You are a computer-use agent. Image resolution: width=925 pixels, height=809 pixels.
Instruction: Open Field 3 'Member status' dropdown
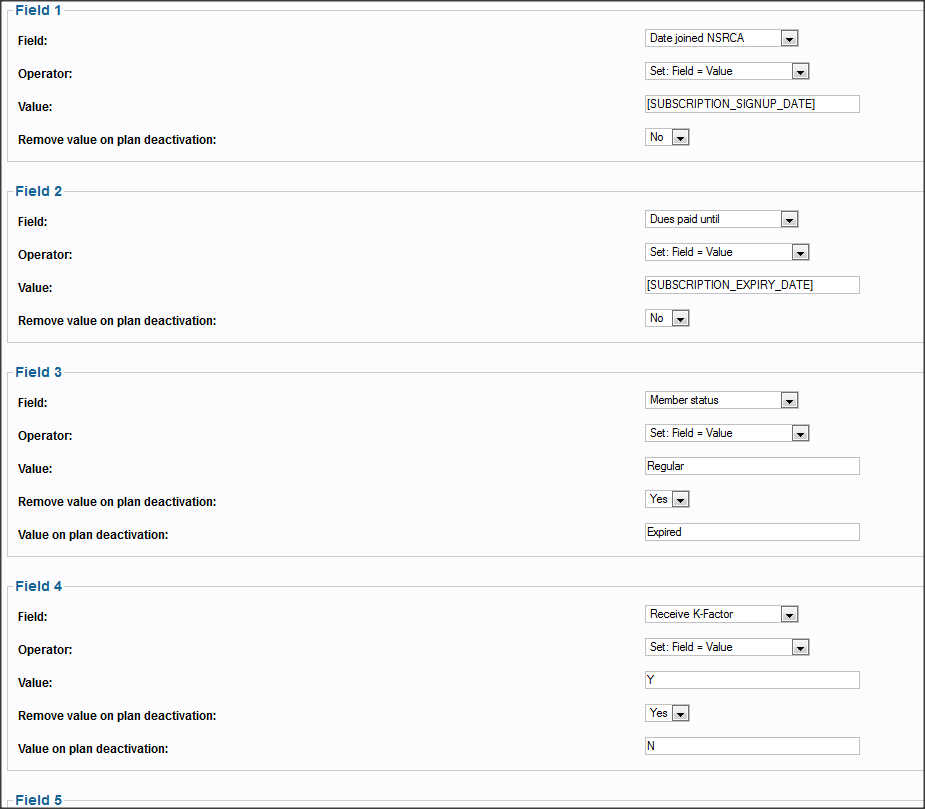721,401
